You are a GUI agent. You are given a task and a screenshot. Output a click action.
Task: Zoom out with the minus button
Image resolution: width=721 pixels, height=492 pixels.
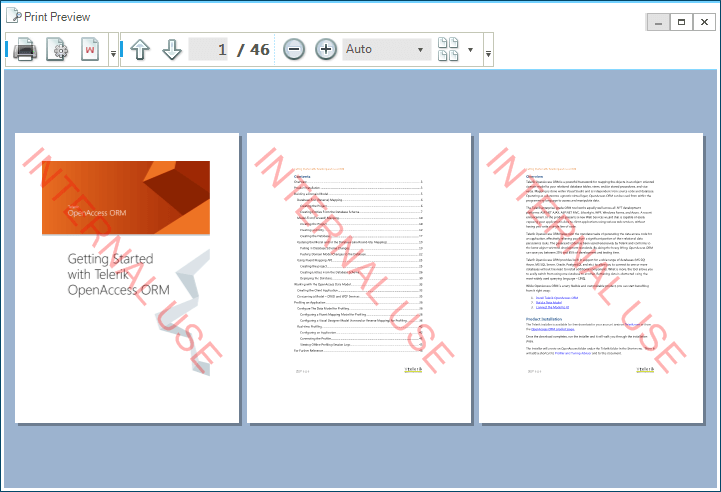click(294, 49)
